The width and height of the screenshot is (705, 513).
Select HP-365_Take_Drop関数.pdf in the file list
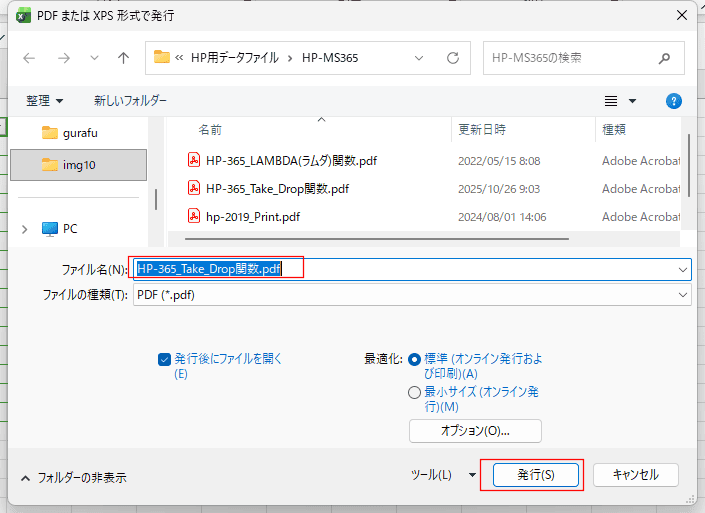pos(276,188)
